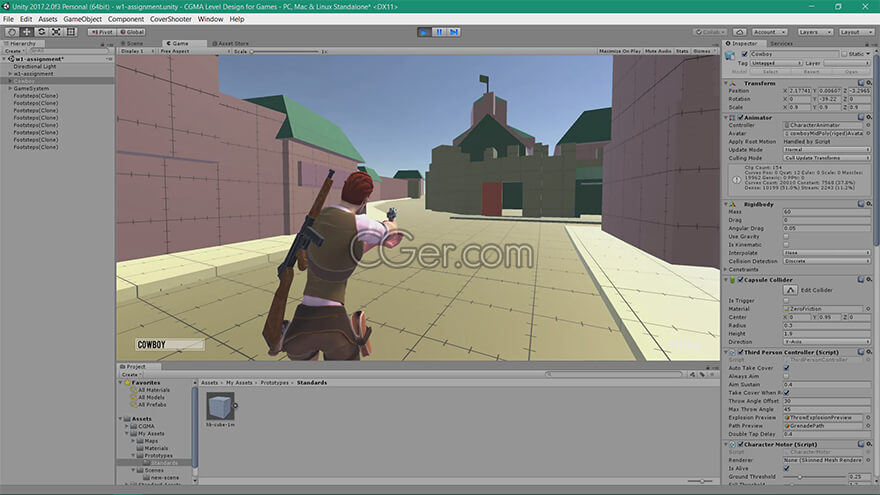This screenshot has width=880, height=495.
Task: Open the Component menu
Action: pos(126,19)
